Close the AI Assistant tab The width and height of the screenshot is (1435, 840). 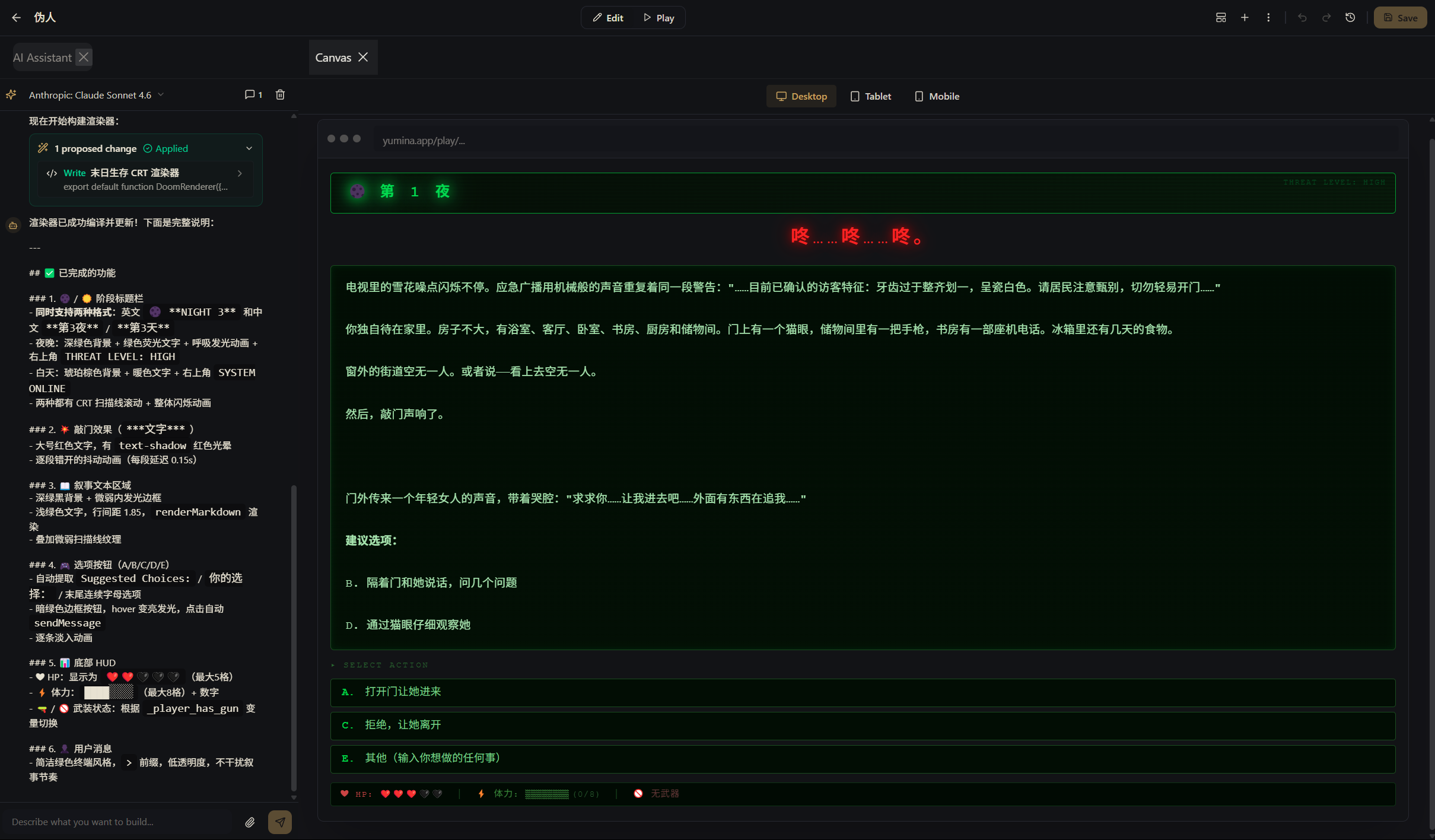(x=84, y=57)
